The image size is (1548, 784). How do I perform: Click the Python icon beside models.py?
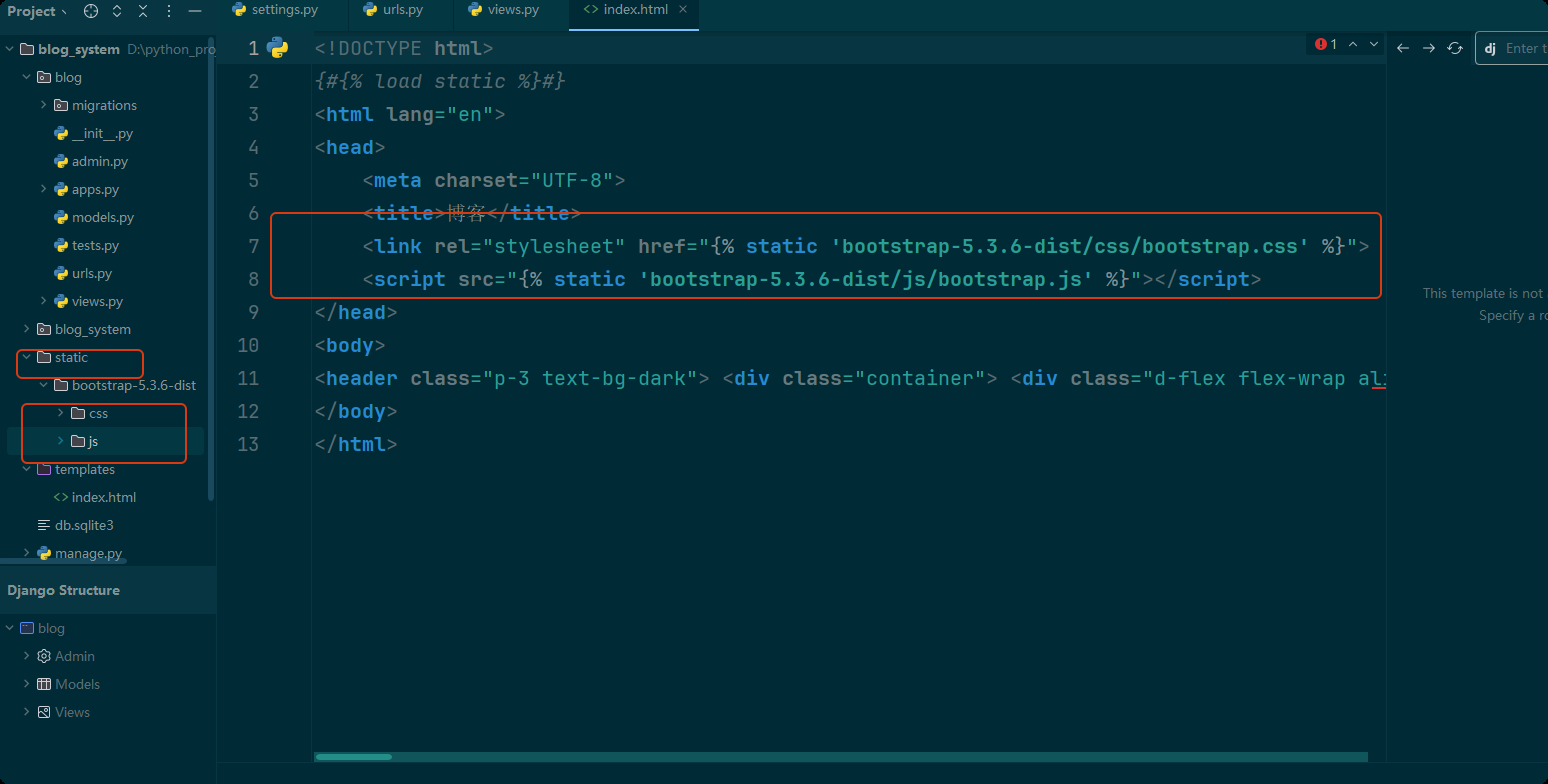[61, 217]
